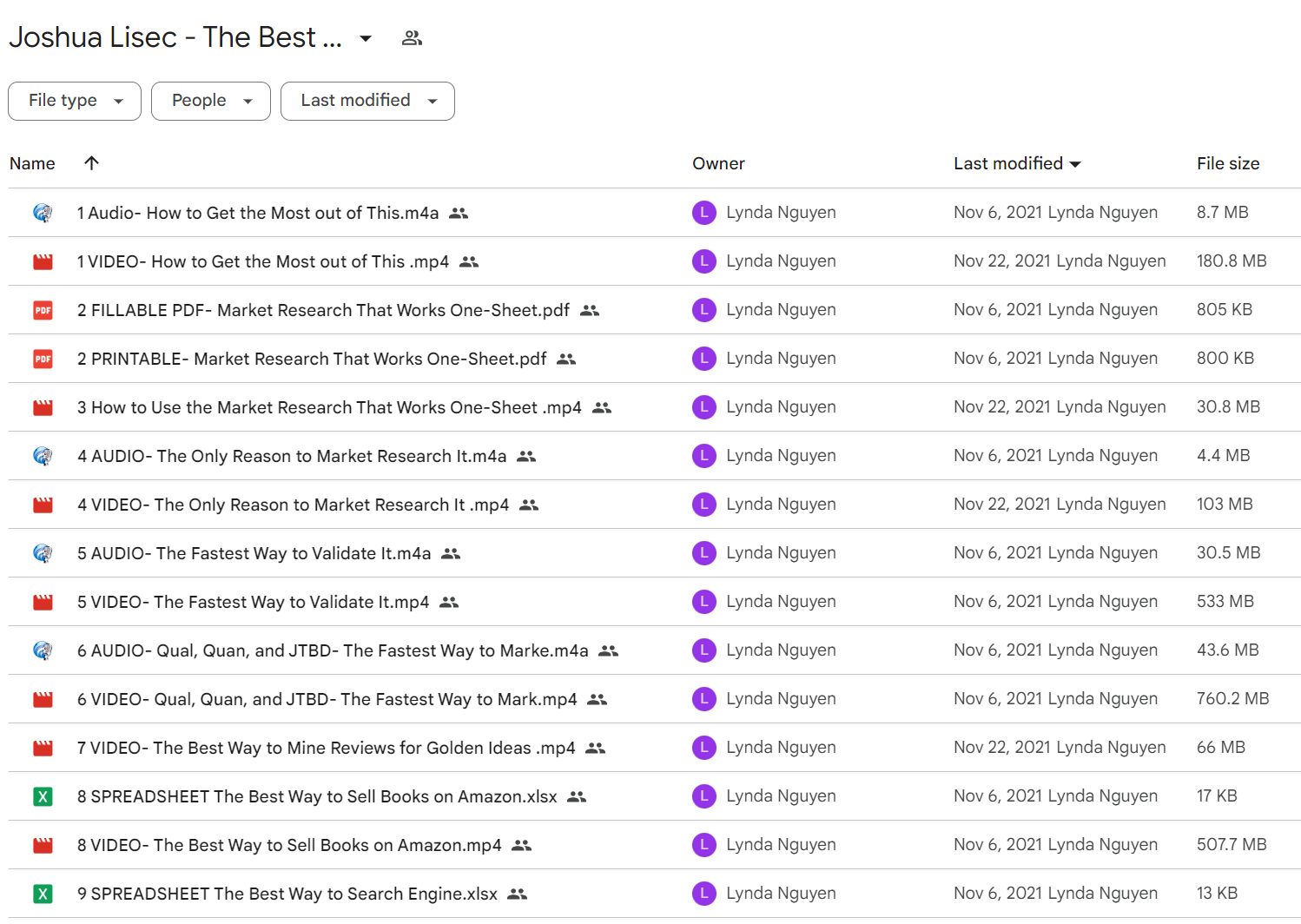Screen dimensions: 1301x924
Task: Click the Excel icon for 8 SPREADSHEET Sell Books on Amazon
Action: (x=43, y=796)
